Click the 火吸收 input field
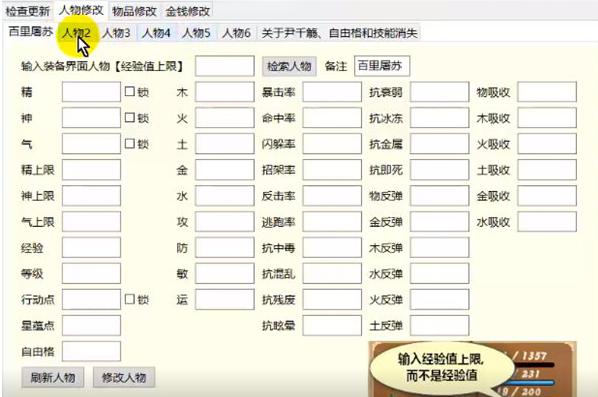The width and height of the screenshot is (598, 397). 547,144
